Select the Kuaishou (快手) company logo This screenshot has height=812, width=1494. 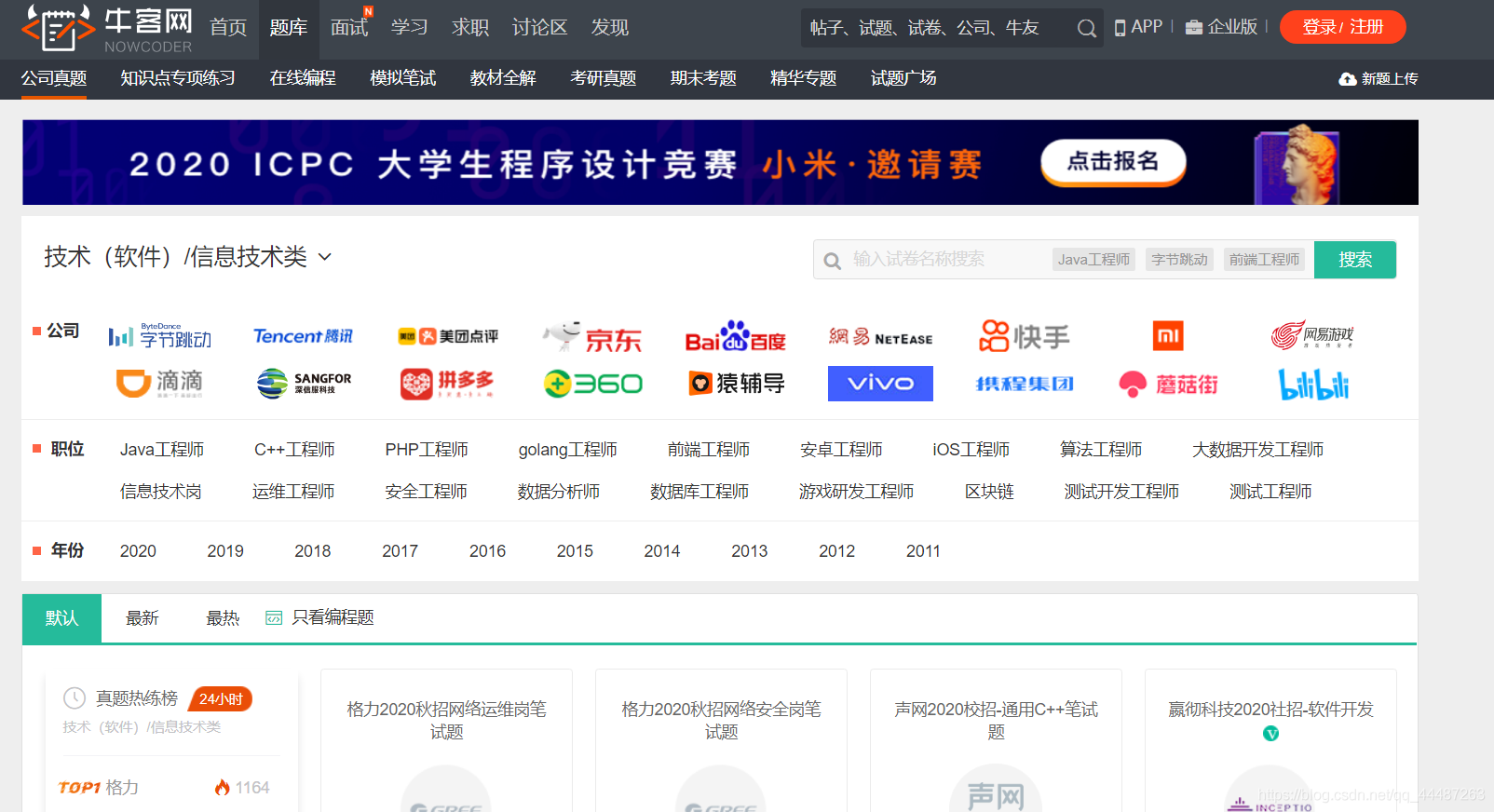coord(1024,336)
